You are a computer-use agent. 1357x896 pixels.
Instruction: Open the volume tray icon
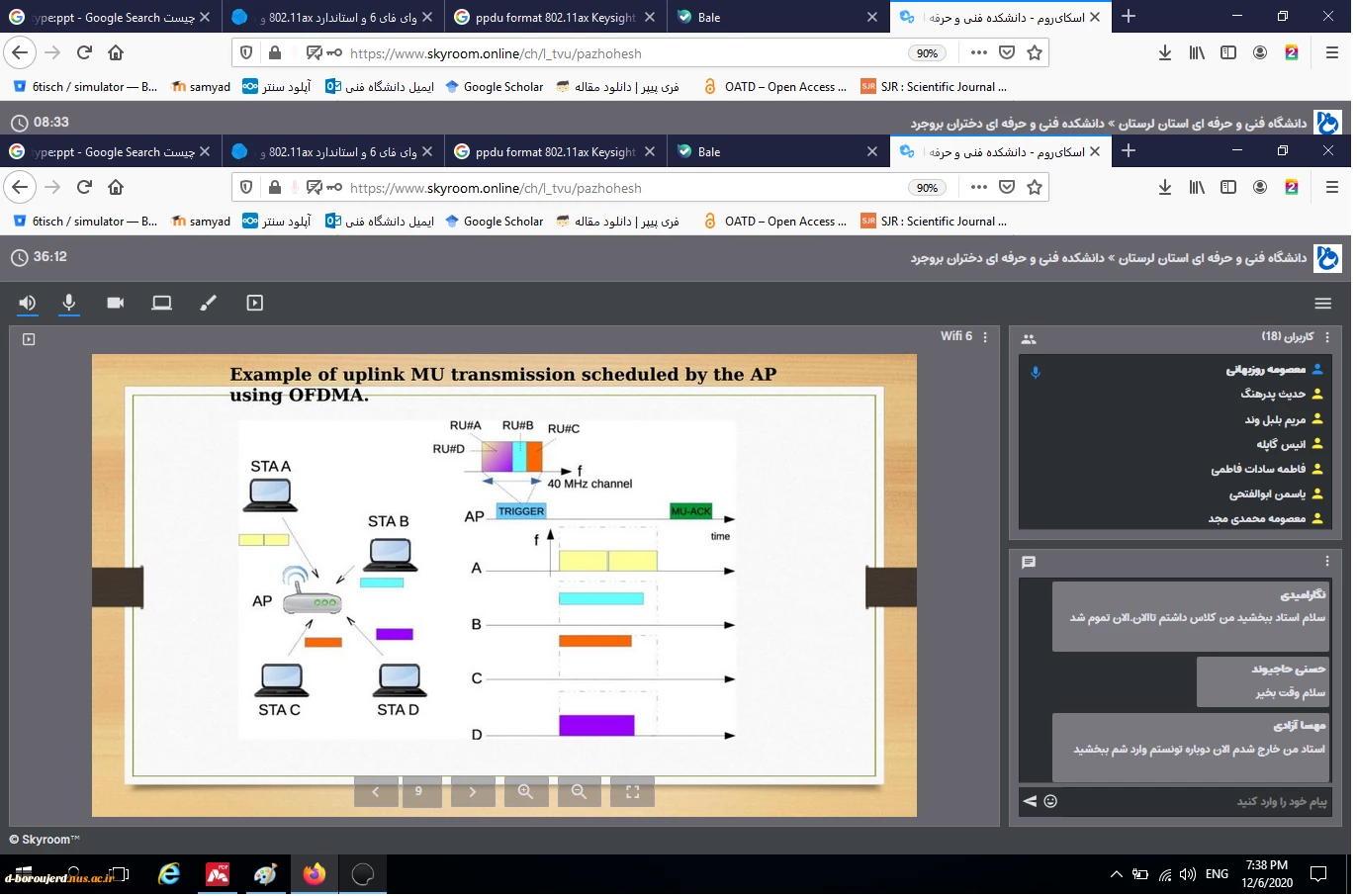click(1188, 875)
